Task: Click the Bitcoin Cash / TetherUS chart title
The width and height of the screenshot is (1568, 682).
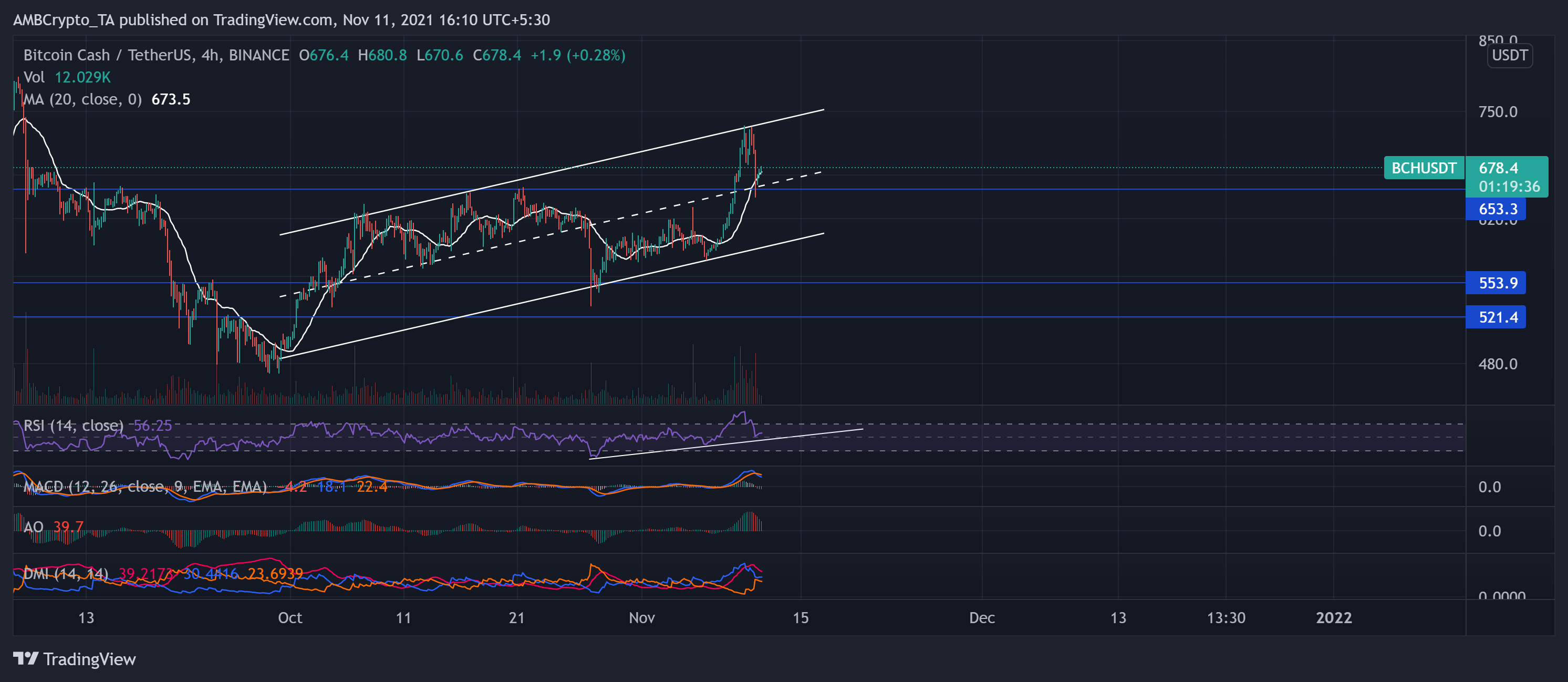Action: coord(156,55)
